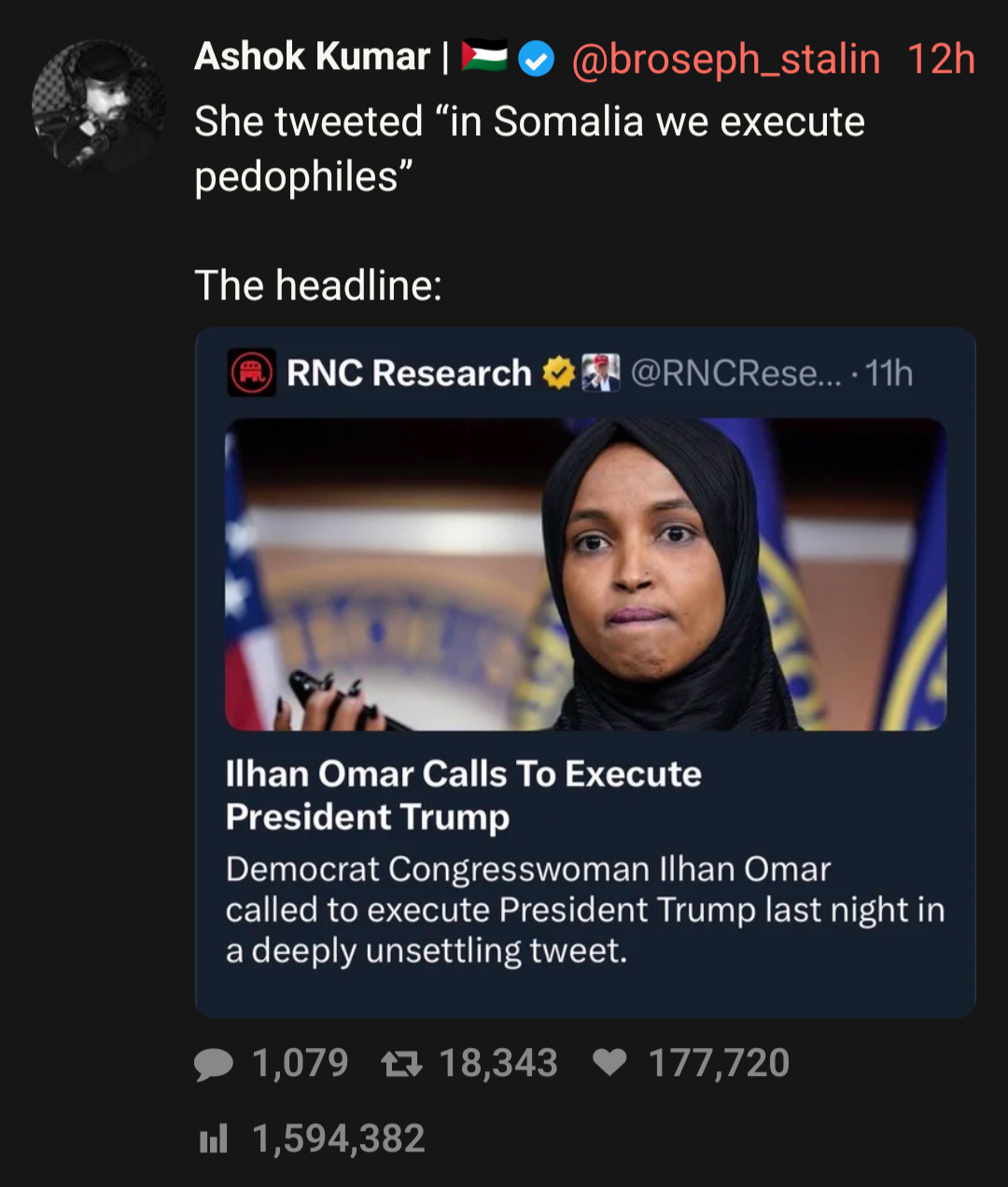Open the RNC Research account name
The image size is (1008, 1187).
point(409,373)
